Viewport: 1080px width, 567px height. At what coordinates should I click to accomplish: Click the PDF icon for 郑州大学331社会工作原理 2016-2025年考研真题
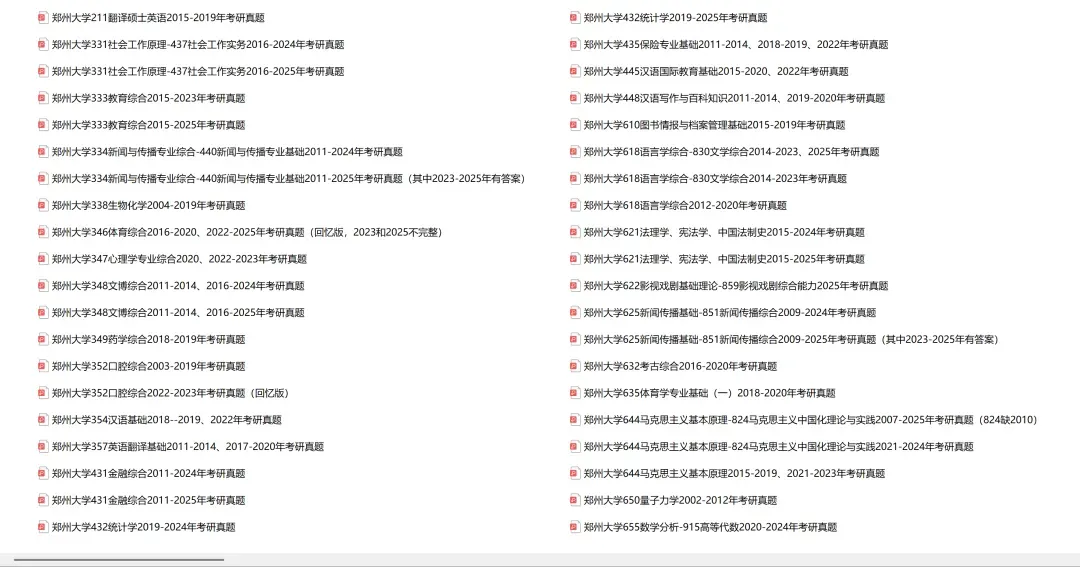[x=43, y=72]
